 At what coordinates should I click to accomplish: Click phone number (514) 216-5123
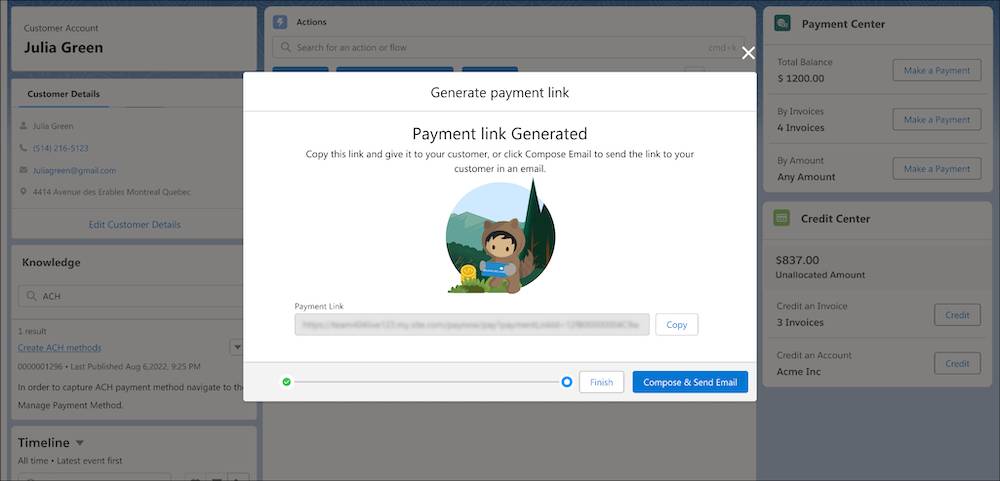pos(61,148)
